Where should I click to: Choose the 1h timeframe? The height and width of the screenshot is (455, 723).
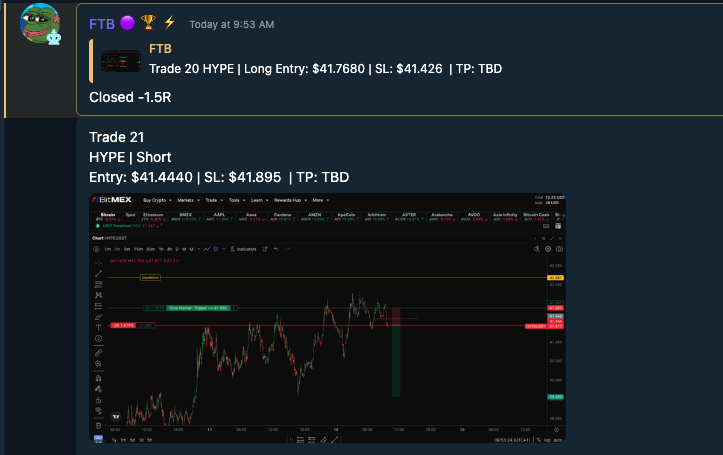coord(161,249)
